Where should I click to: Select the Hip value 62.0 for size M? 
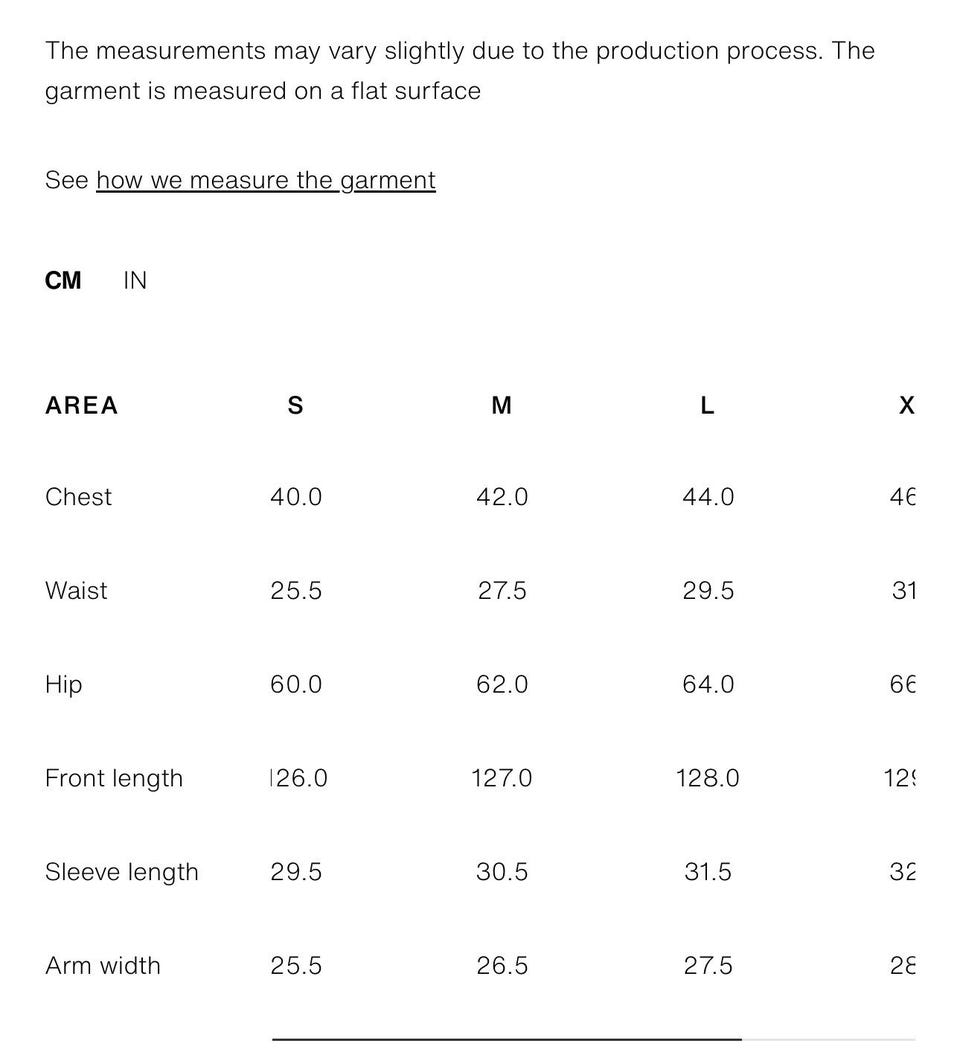(502, 685)
